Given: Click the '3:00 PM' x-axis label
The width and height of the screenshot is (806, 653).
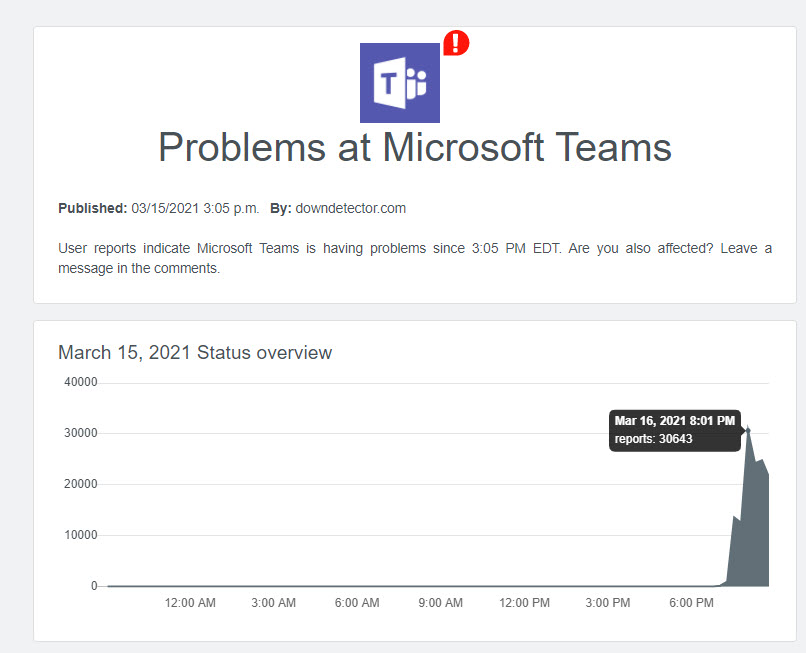Looking at the screenshot, I should [x=608, y=603].
